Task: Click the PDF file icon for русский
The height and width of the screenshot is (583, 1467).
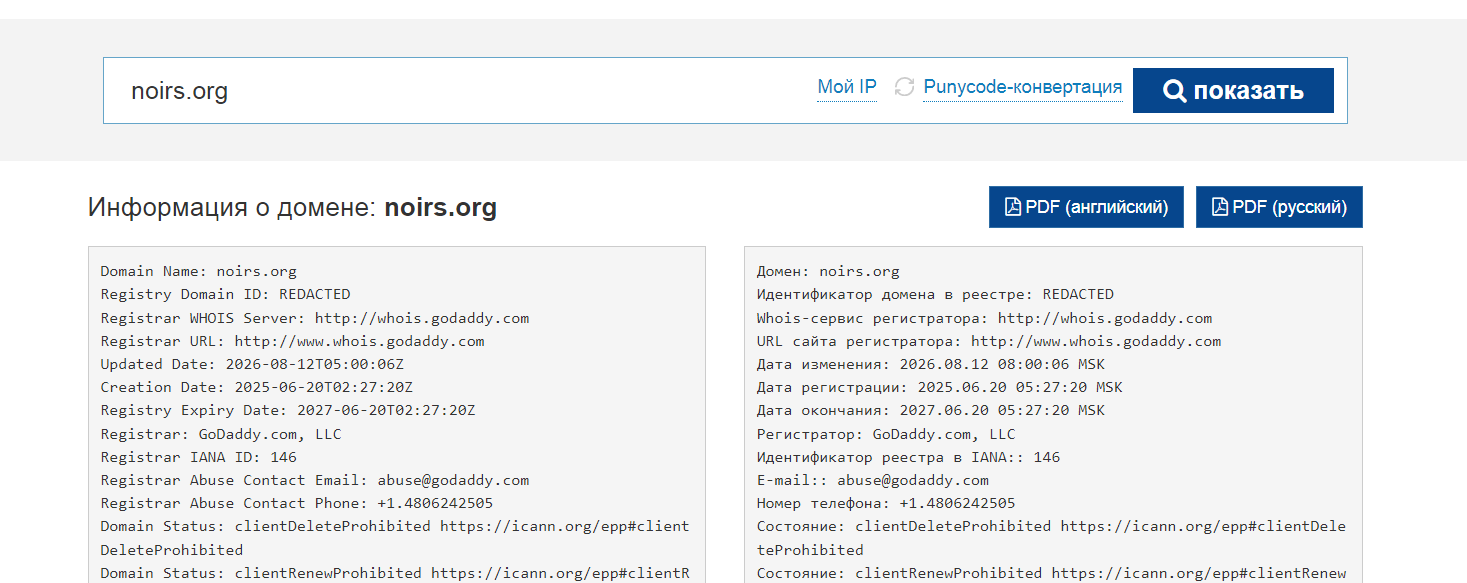Action: tap(1220, 207)
